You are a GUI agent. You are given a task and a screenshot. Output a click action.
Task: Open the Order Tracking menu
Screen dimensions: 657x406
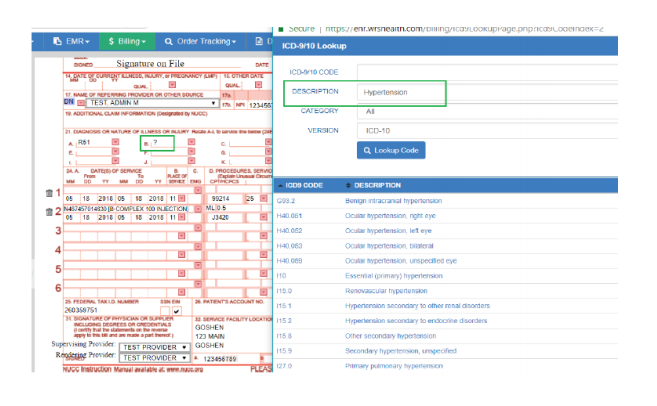pyautogui.click(x=200, y=41)
